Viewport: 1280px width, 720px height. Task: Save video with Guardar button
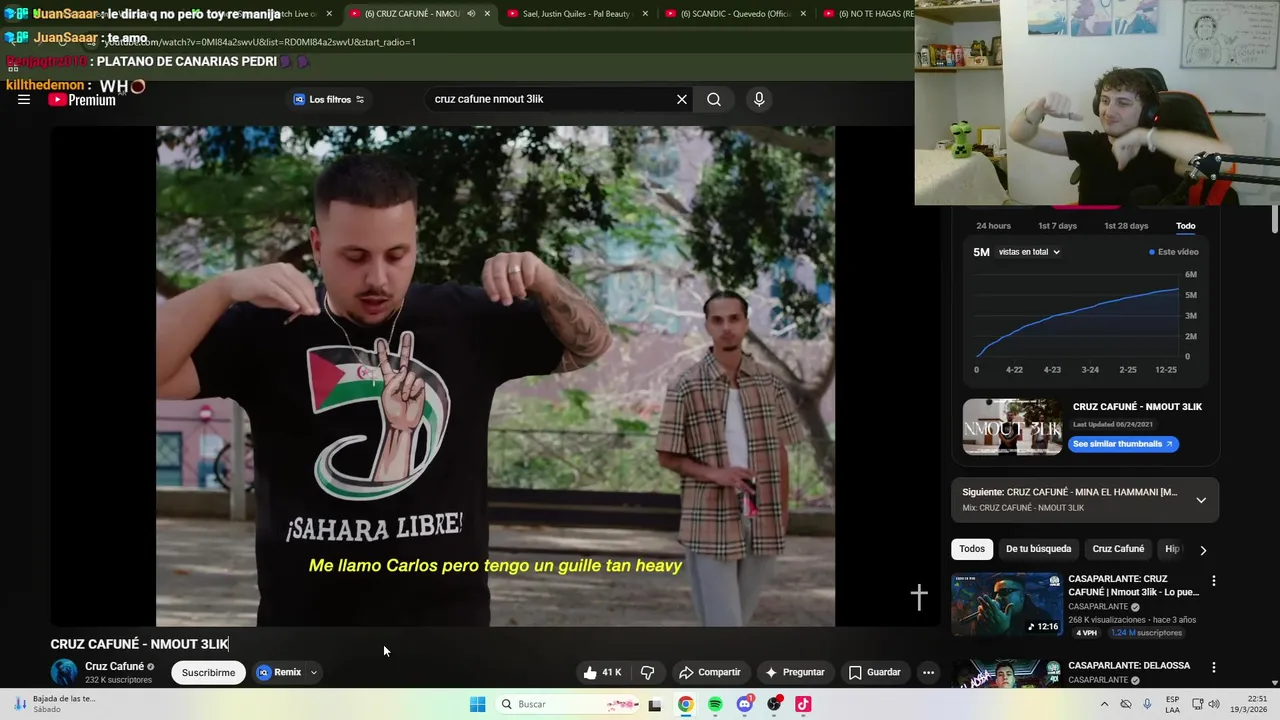[x=875, y=672]
